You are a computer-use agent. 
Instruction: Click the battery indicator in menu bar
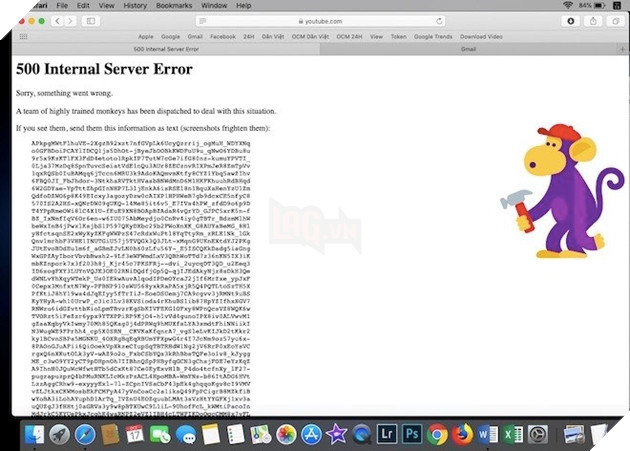point(592,5)
